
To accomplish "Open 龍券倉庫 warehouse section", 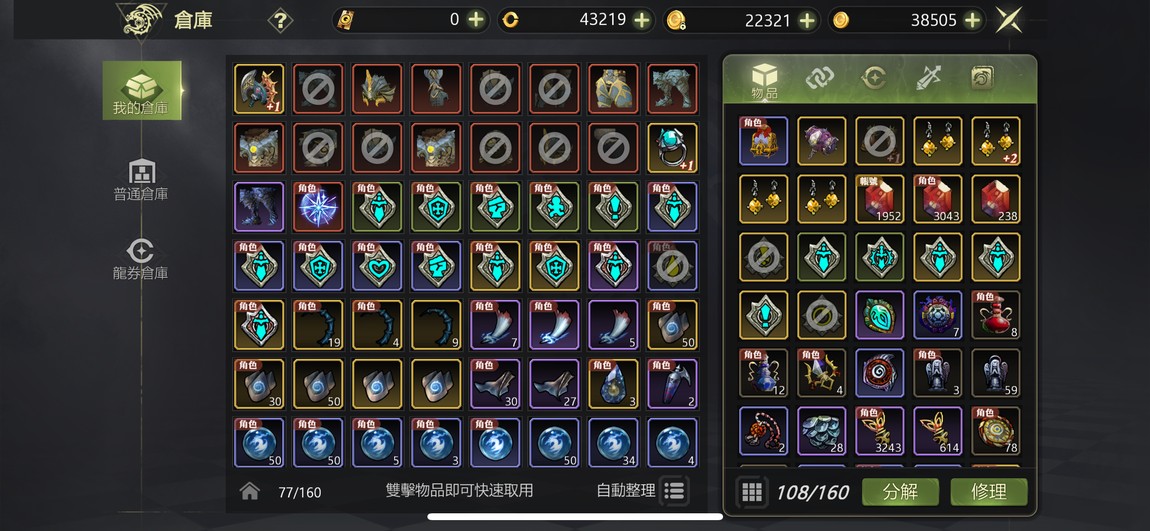I will click(x=141, y=260).
